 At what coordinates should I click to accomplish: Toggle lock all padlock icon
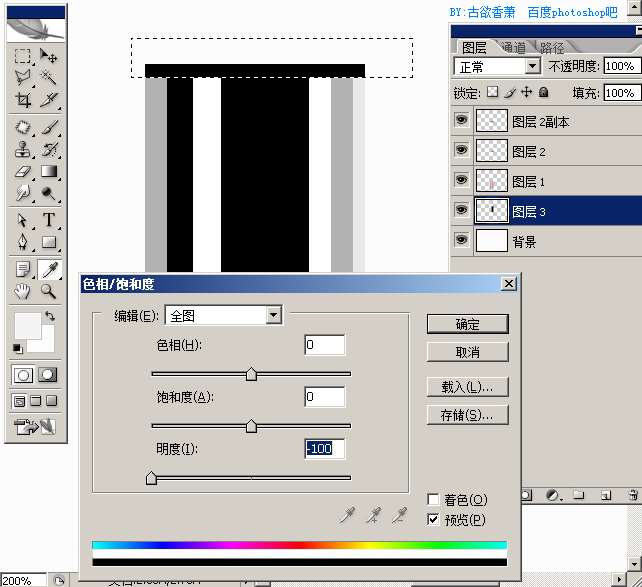[544, 92]
